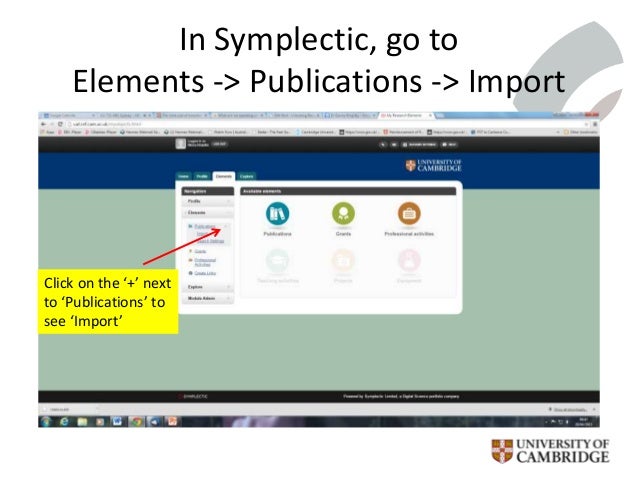Expand the Module Admin navigation section
Viewport: 638px width, 479px height.
tap(208, 298)
